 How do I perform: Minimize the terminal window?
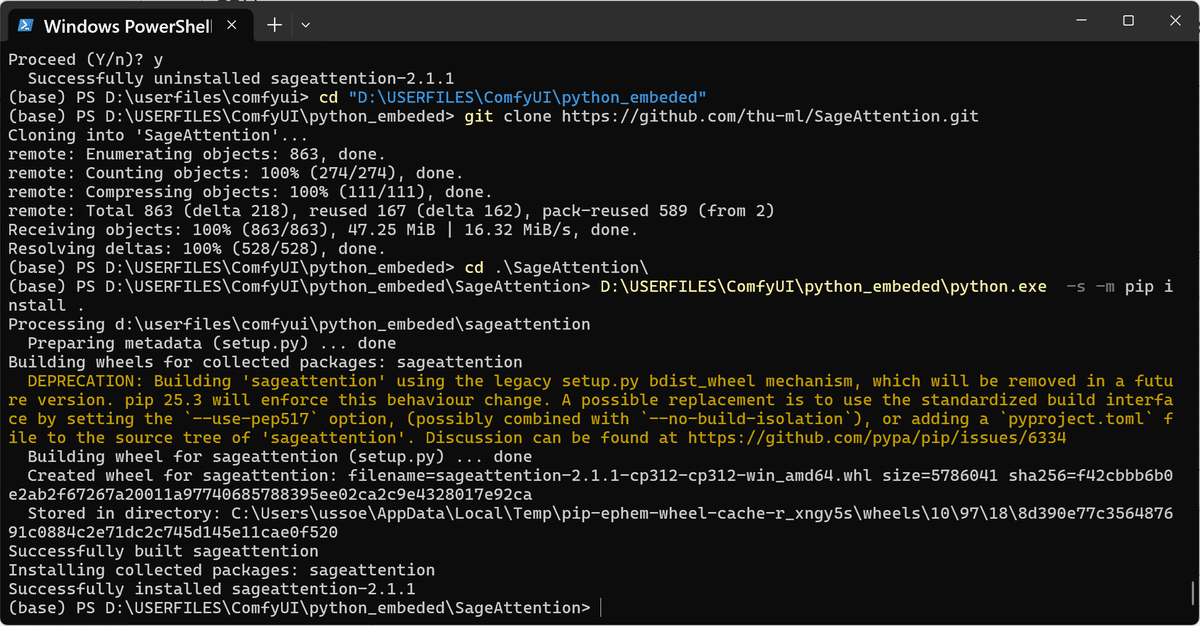[x=1080, y=20]
